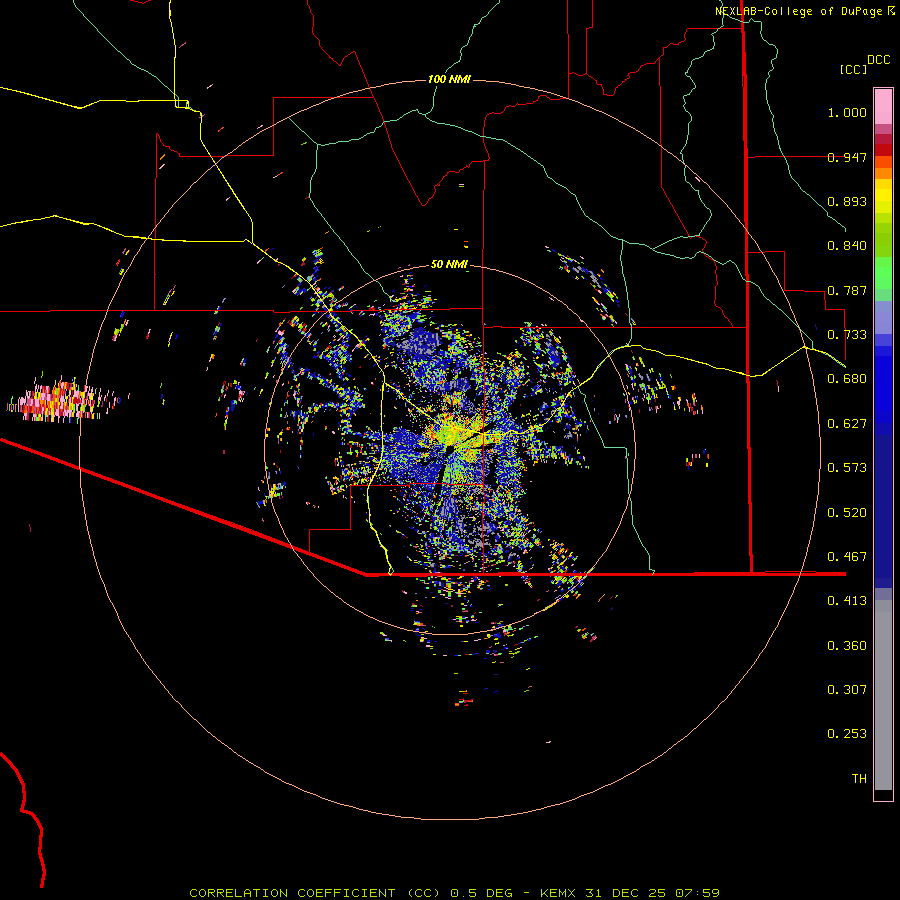Click the 100 NMI range ring label
Viewport: 900px width, 900px height.
pyautogui.click(x=449, y=79)
